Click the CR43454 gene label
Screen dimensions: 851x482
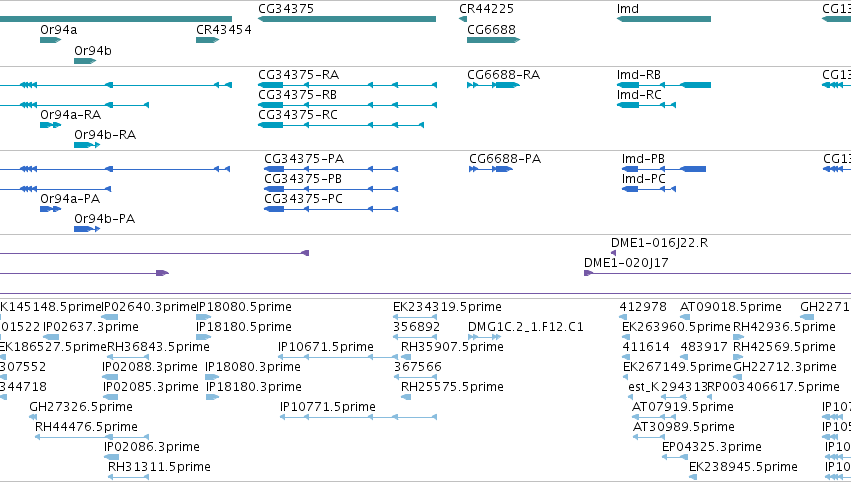(224, 30)
